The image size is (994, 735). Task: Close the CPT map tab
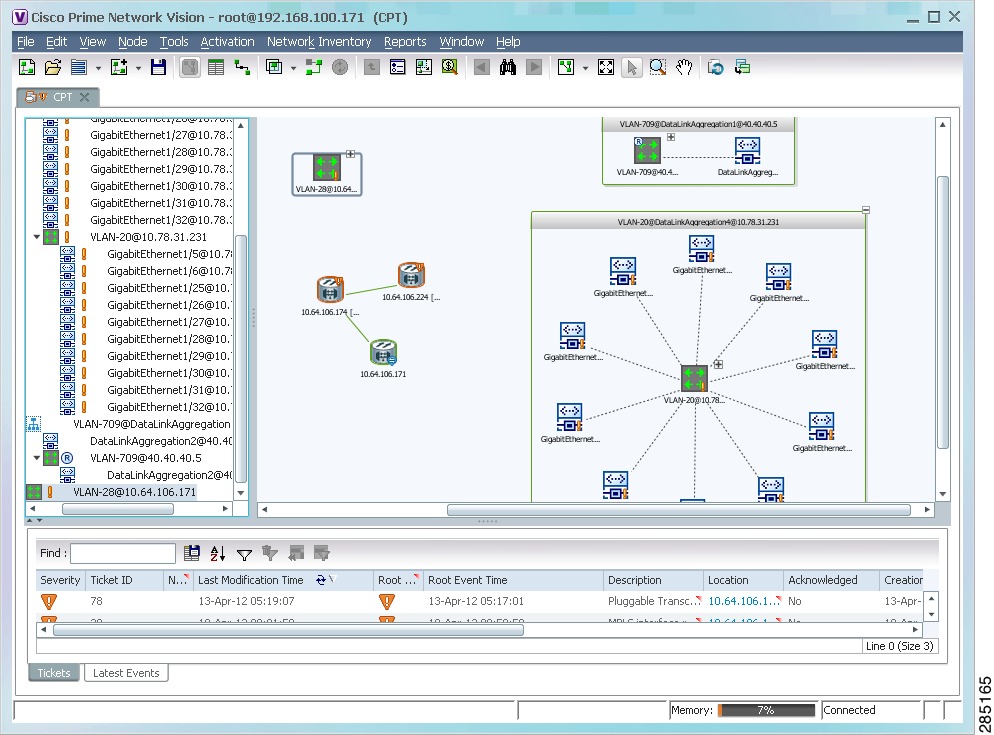[85, 97]
